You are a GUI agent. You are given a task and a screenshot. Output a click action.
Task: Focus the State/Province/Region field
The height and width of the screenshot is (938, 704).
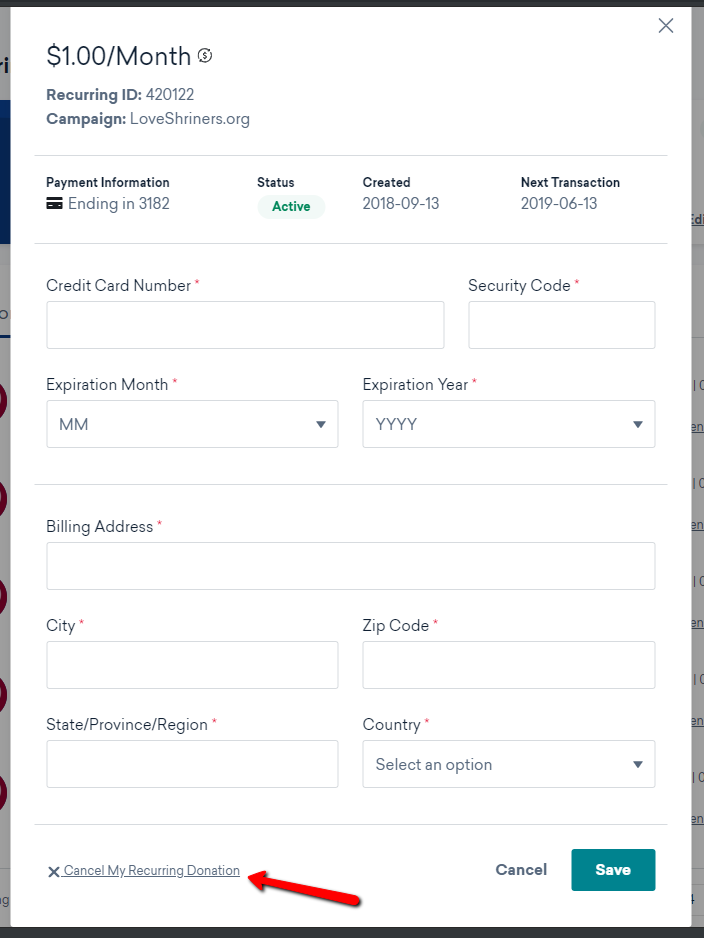[x=193, y=764]
